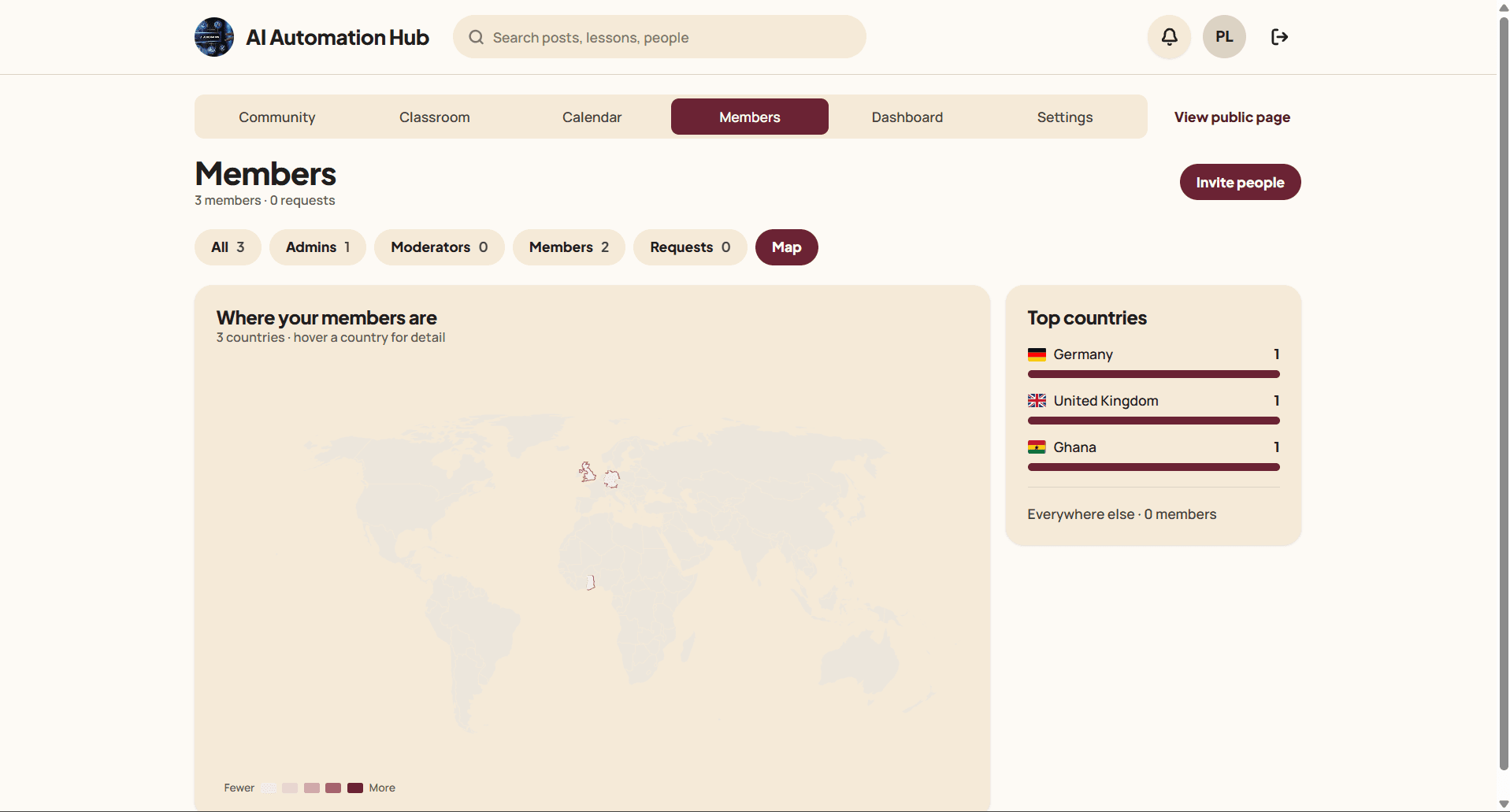
Task: Click the darkest 'More' legend swatch
Action: (x=355, y=788)
